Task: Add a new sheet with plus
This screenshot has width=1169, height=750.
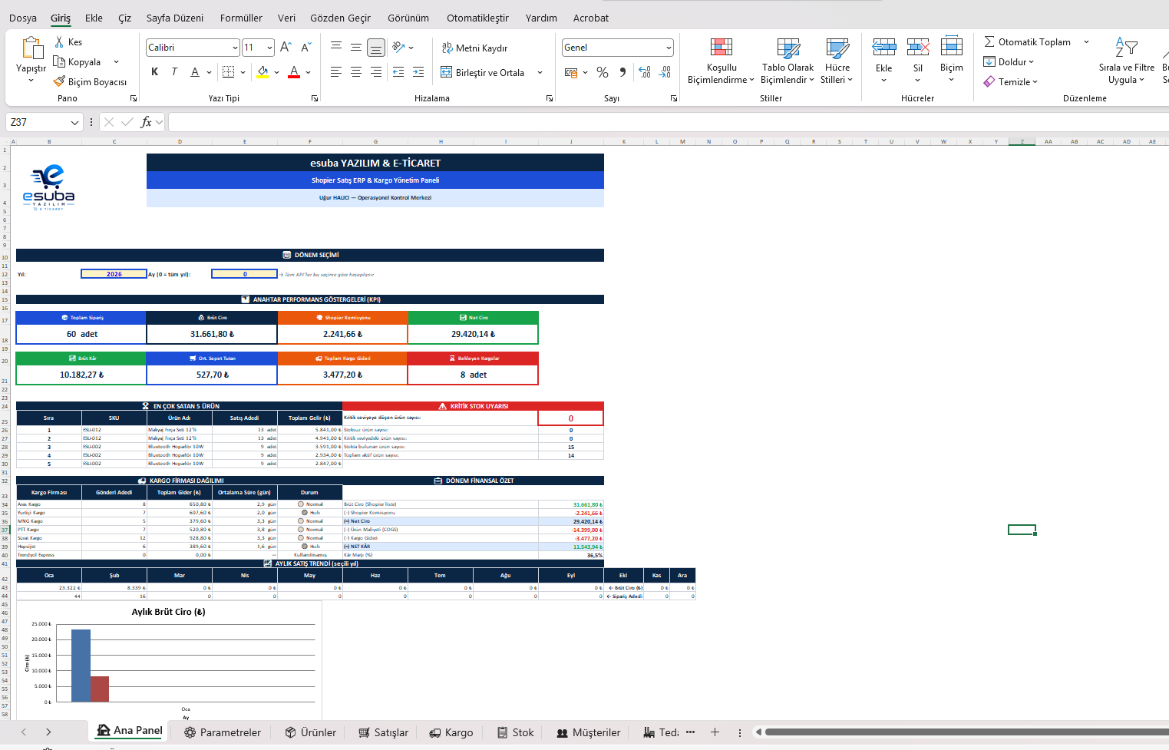Action: point(714,732)
